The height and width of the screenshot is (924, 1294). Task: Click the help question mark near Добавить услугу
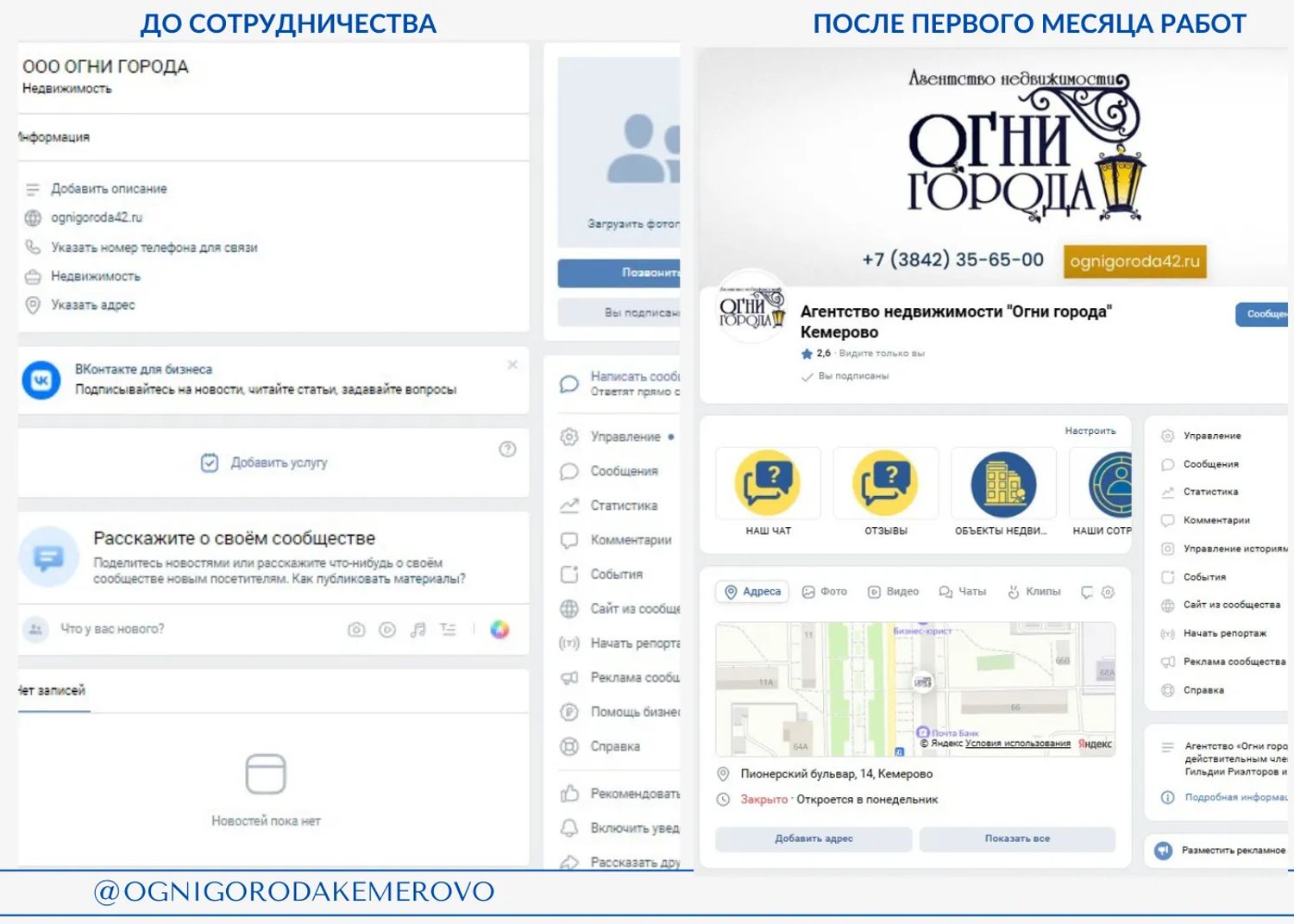point(508,449)
